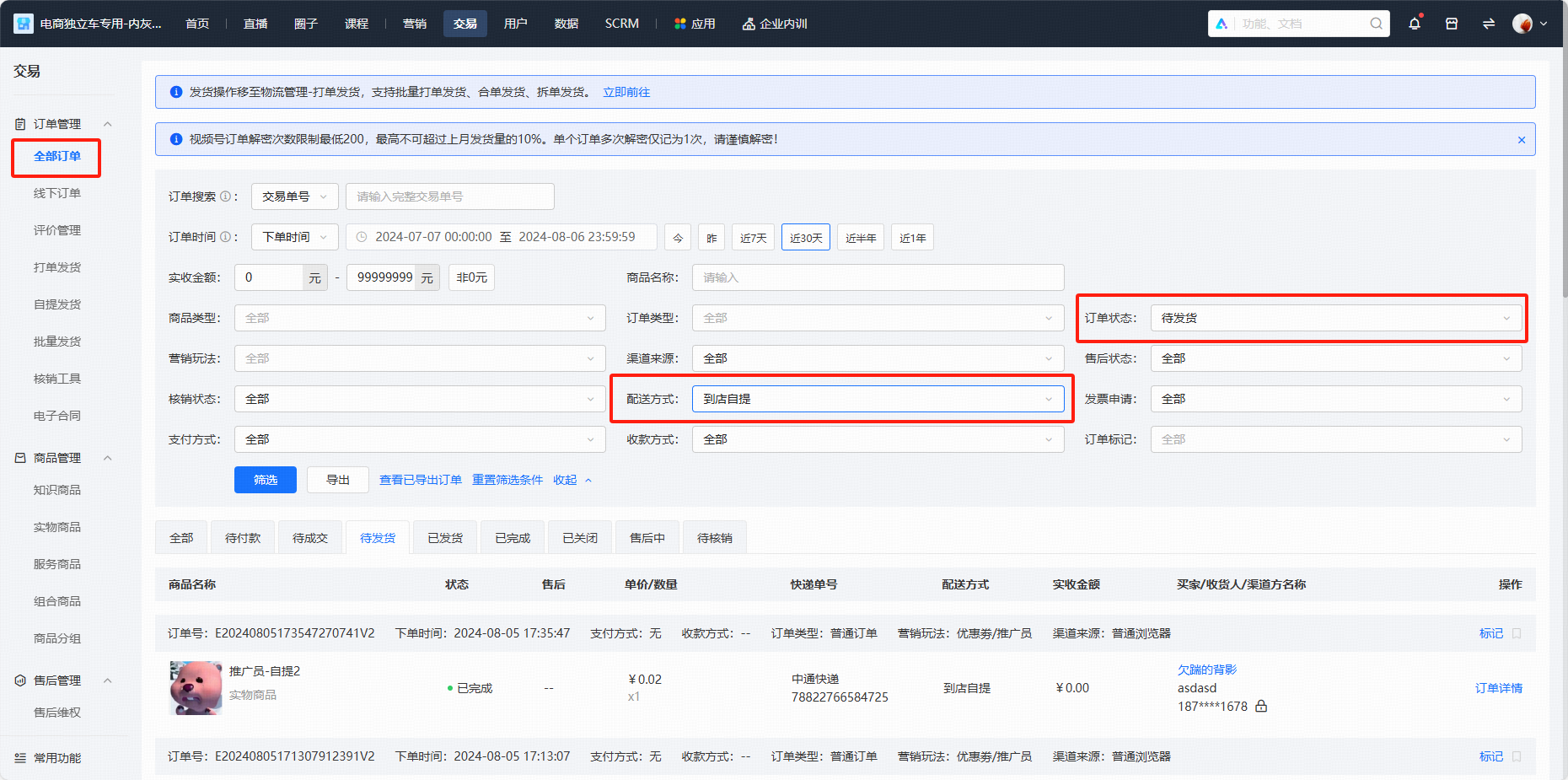The height and width of the screenshot is (780, 1568).
Task: Collapse the 商品管理 sidebar section
Action: click(107, 458)
